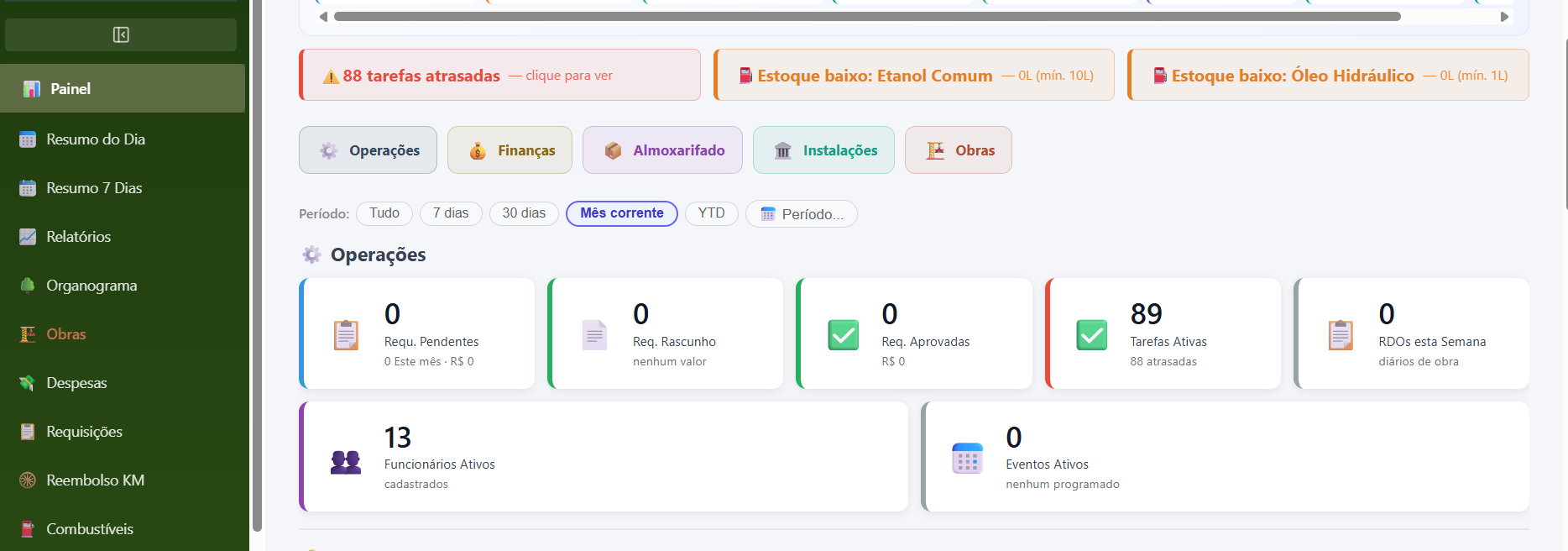
Task: Click the money bag icon on Finanças tab
Action: coord(478,150)
